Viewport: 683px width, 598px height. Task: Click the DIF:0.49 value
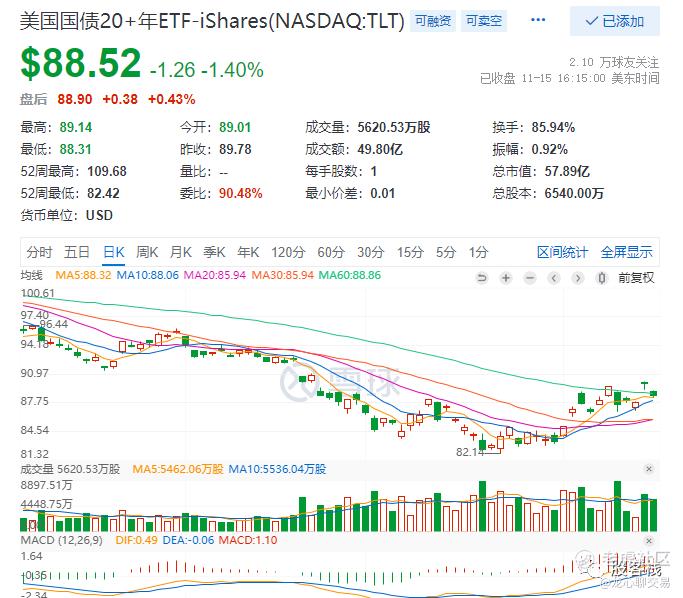click(136, 541)
